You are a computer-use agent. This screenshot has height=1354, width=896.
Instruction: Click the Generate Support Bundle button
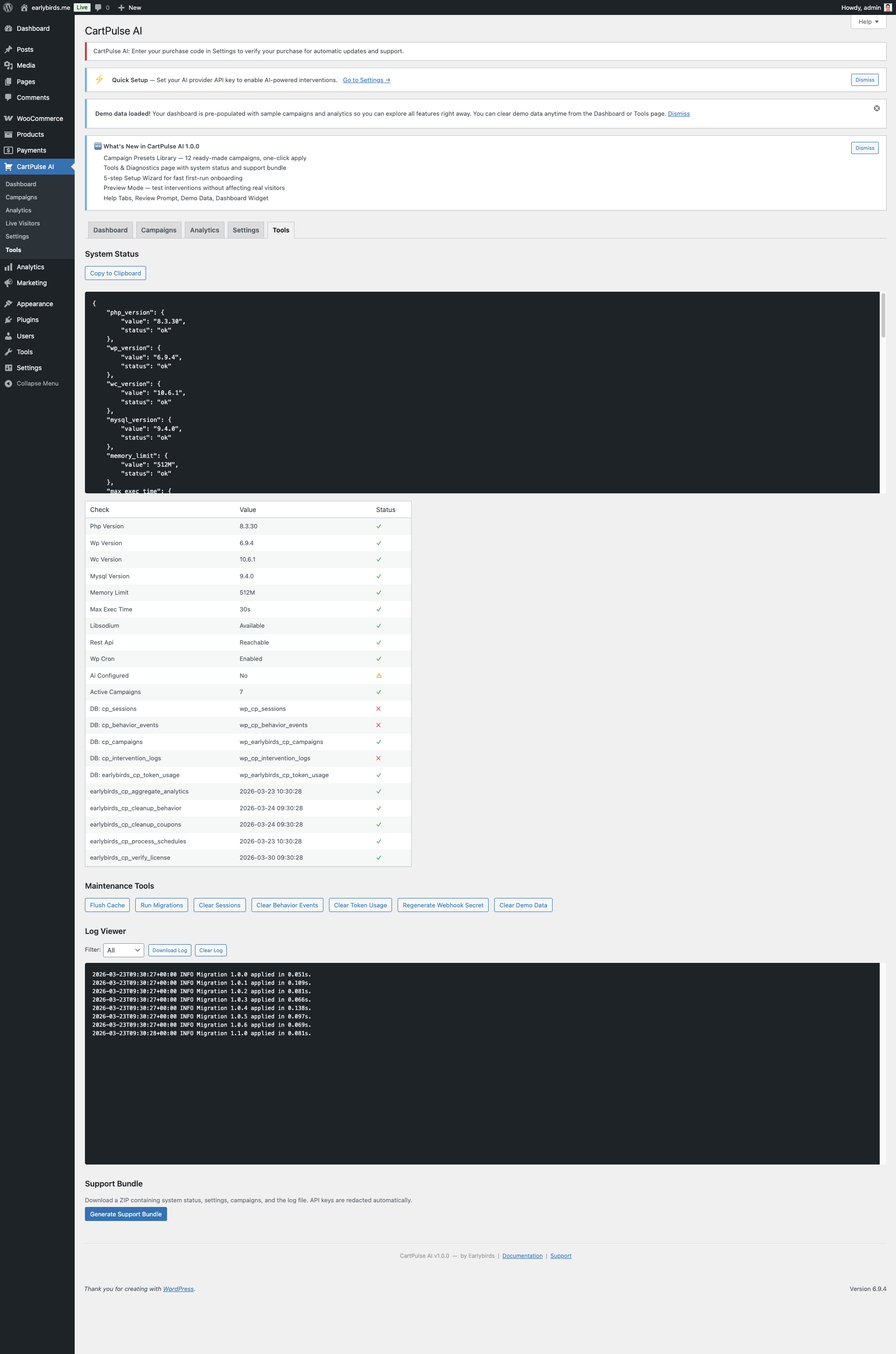pos(126,1214)
